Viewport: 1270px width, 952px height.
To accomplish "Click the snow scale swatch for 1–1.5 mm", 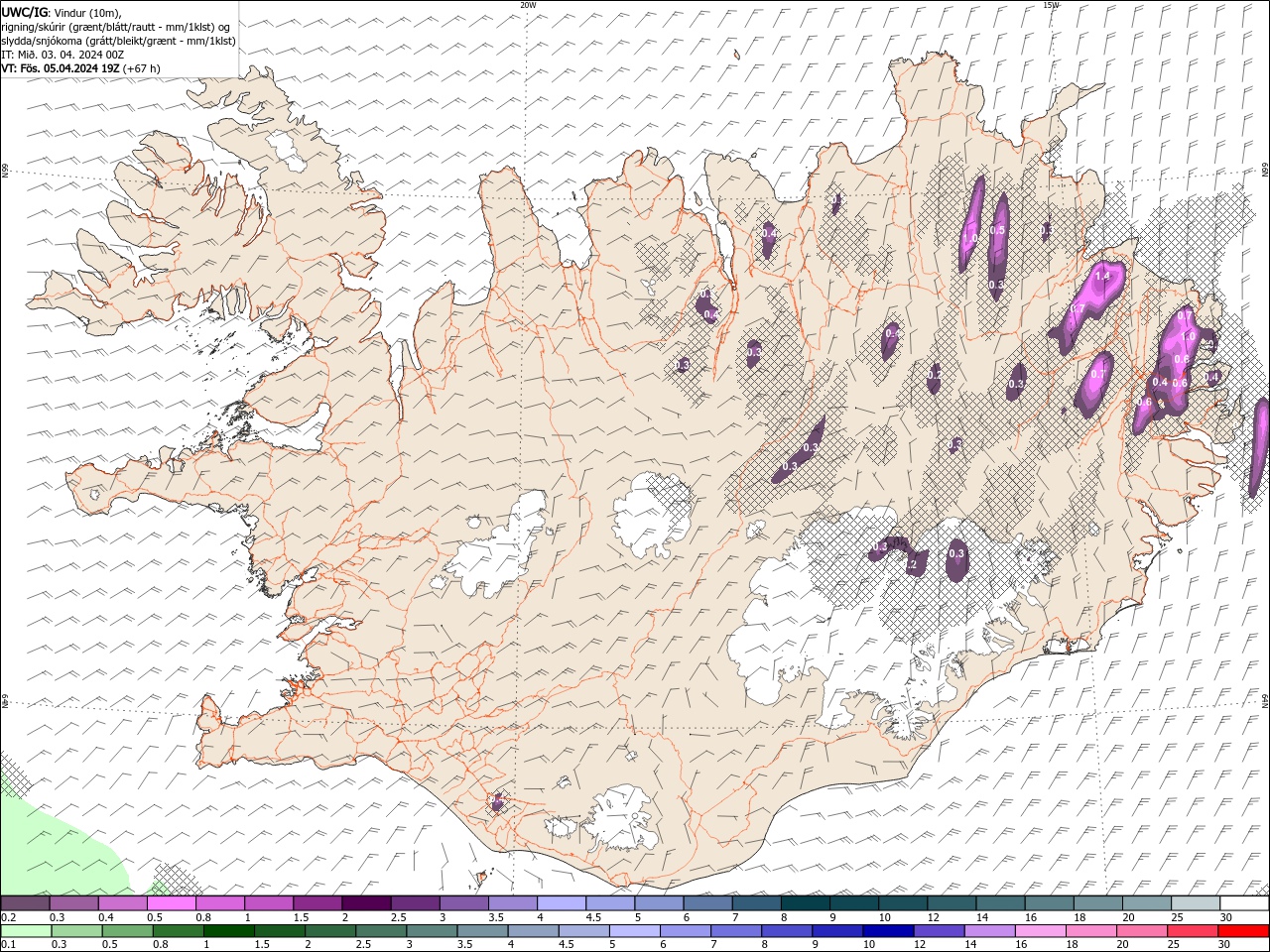I will coord(269,903).
